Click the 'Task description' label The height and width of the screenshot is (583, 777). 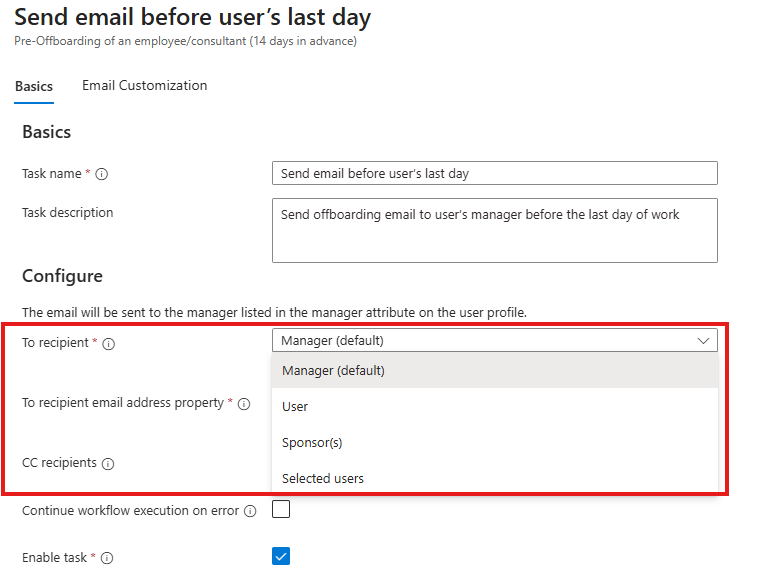point(67,212)
